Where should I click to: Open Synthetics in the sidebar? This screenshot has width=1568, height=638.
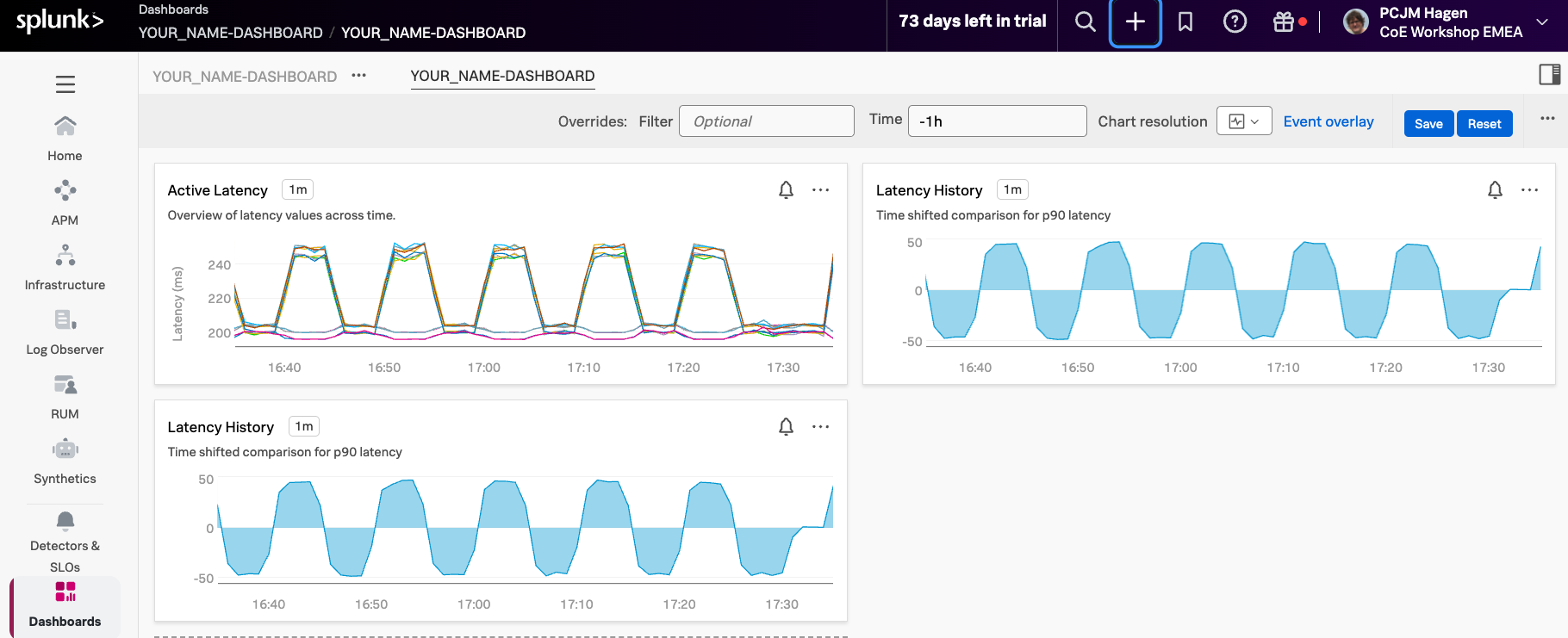click(65, 461)
